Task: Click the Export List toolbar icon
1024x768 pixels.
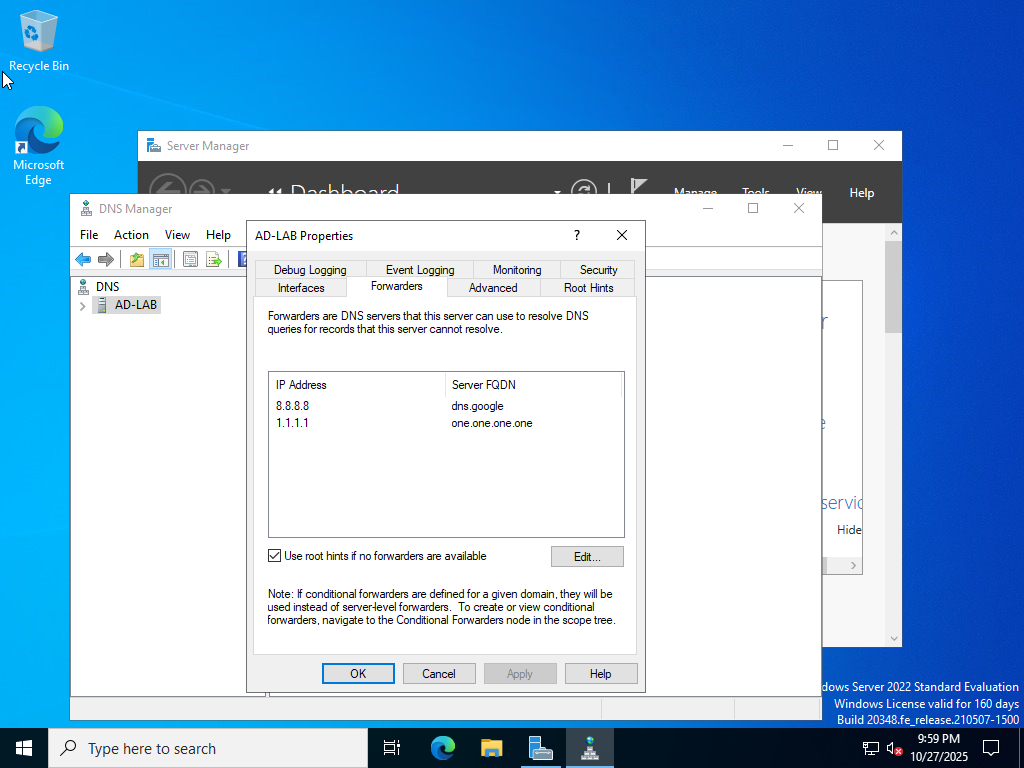Action: [213, 260]
